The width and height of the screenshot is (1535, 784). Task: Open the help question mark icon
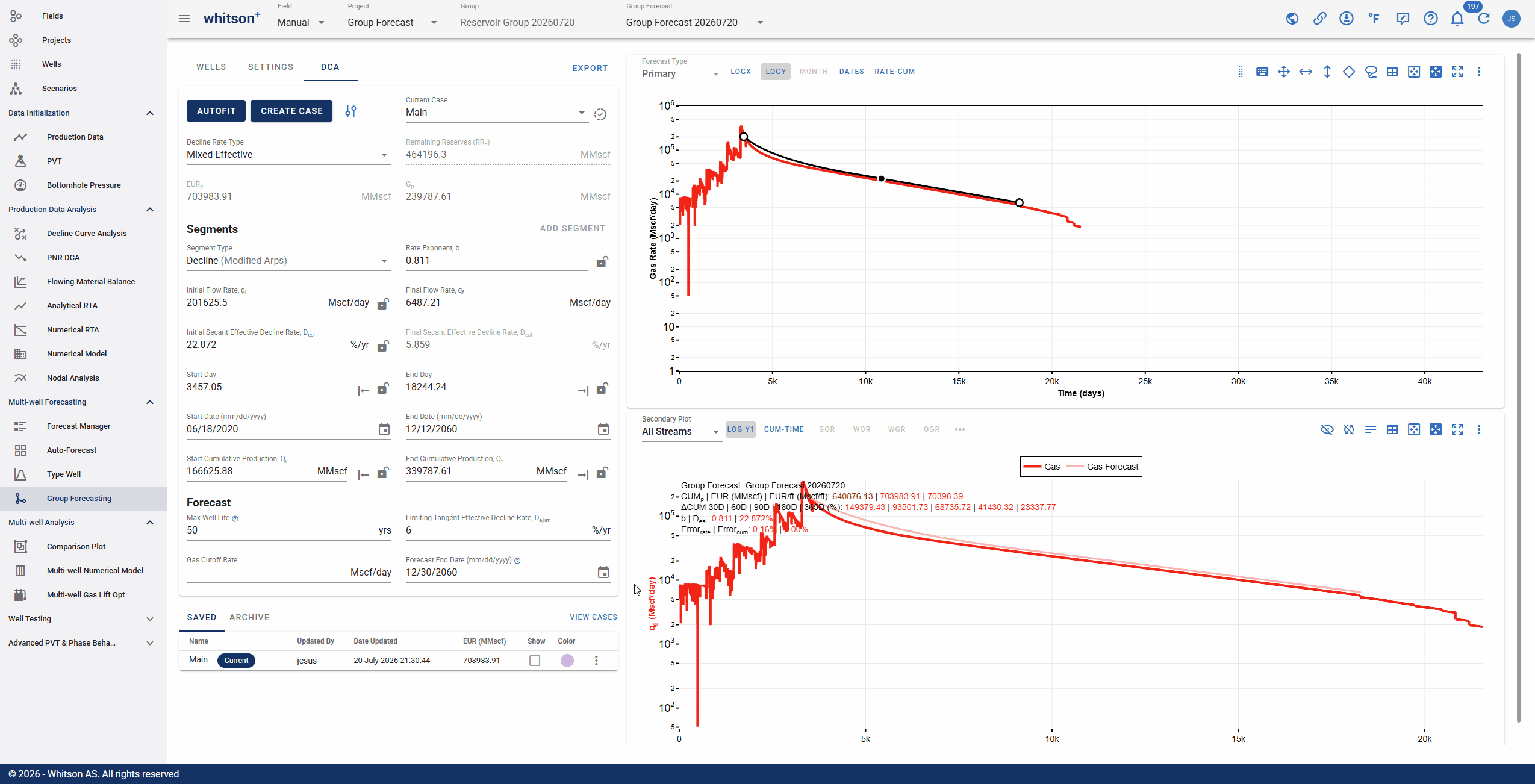pos(1431,19)
